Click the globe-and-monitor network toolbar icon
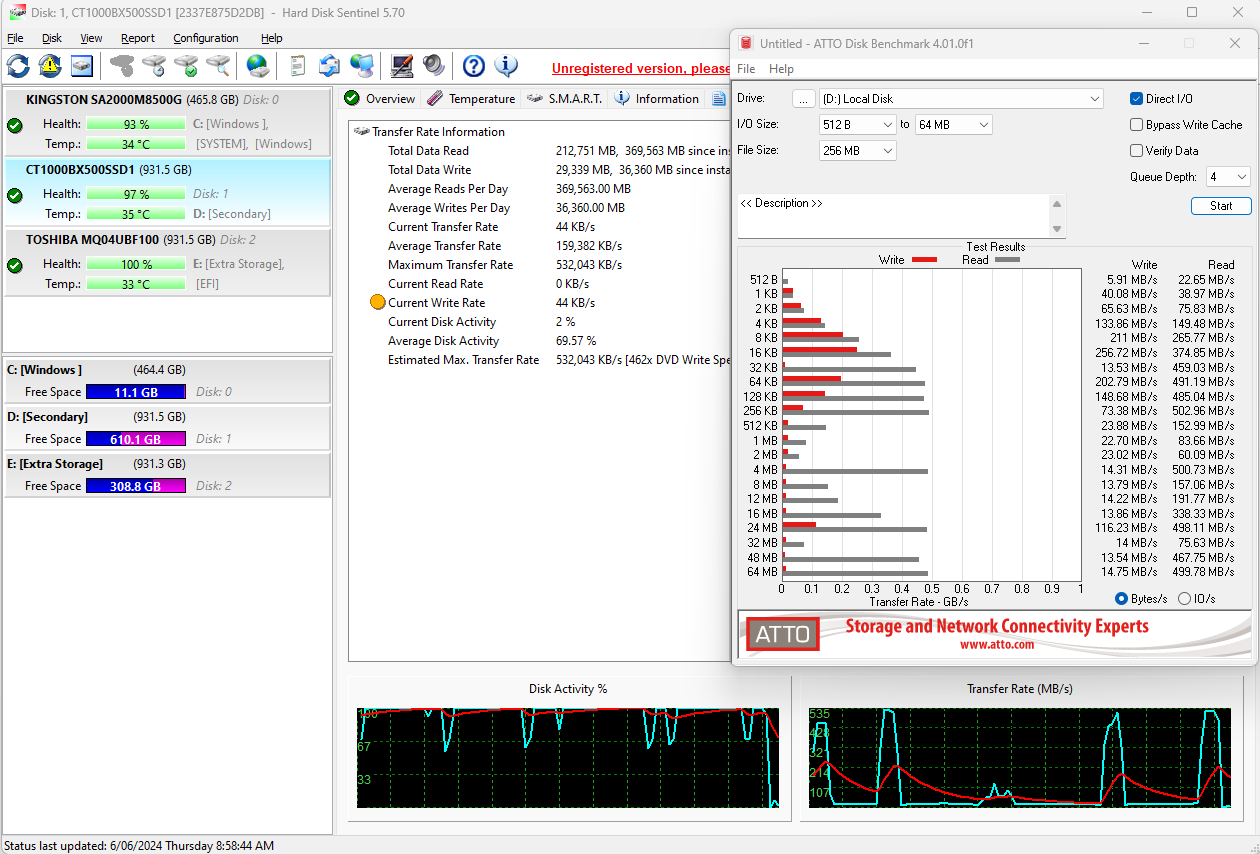 [x=362, y=66]
